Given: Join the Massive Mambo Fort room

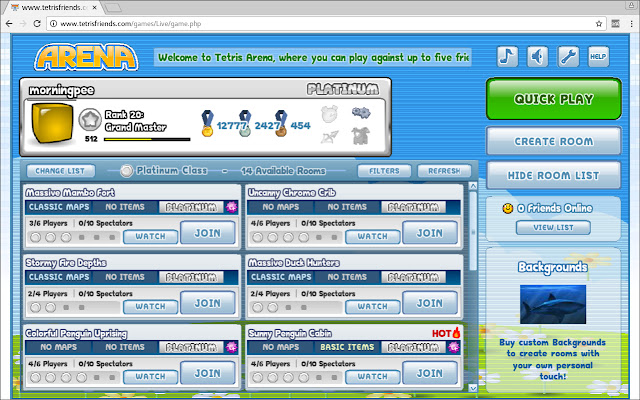Looking at the screenshot, I should pyautogui.click(x=208, y=233).
